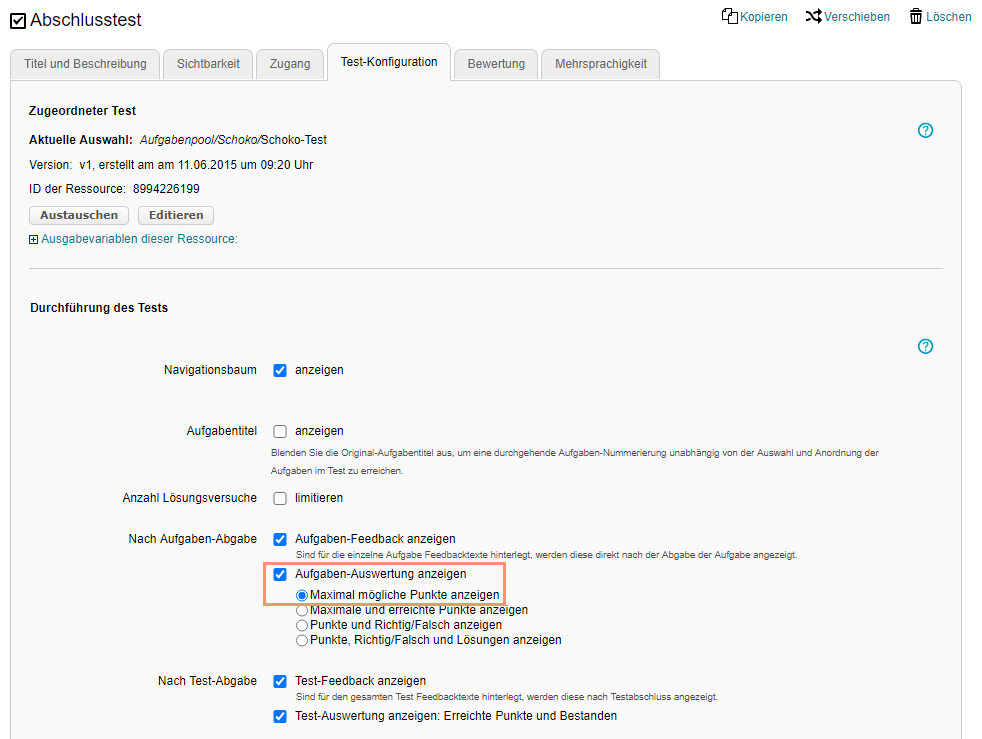982x739 pixels.
Task: Disable the Navigationsbaum anzeigen checkbox
Action: click(x=280, y=370)
